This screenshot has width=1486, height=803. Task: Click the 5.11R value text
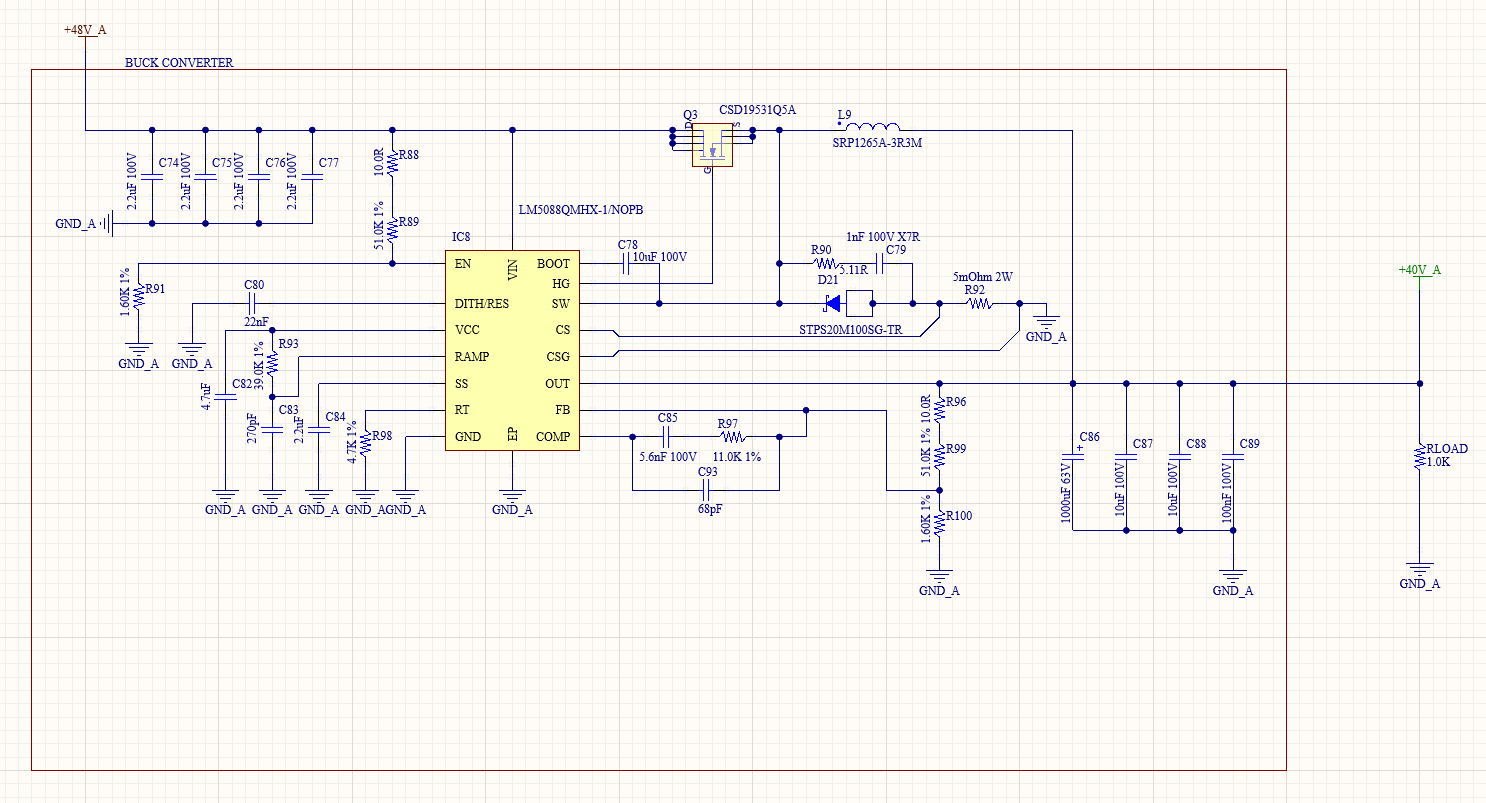coord(853,270)
